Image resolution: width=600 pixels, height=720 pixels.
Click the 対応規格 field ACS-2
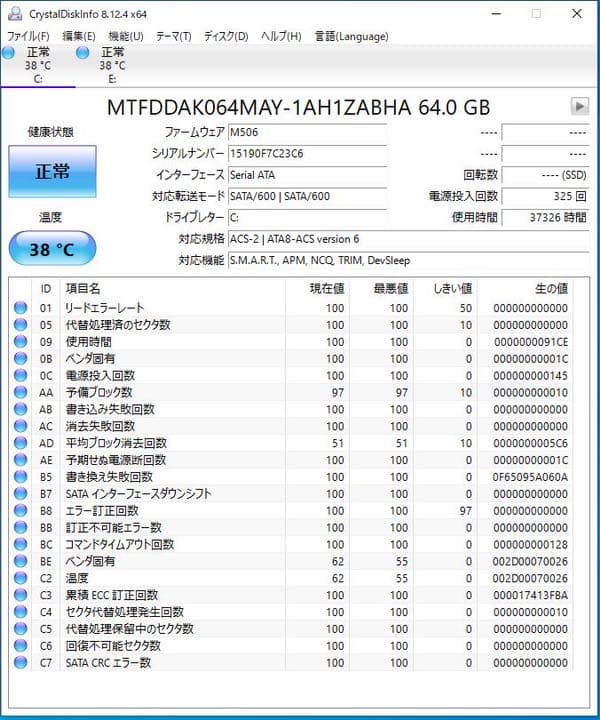click(408, 239)
